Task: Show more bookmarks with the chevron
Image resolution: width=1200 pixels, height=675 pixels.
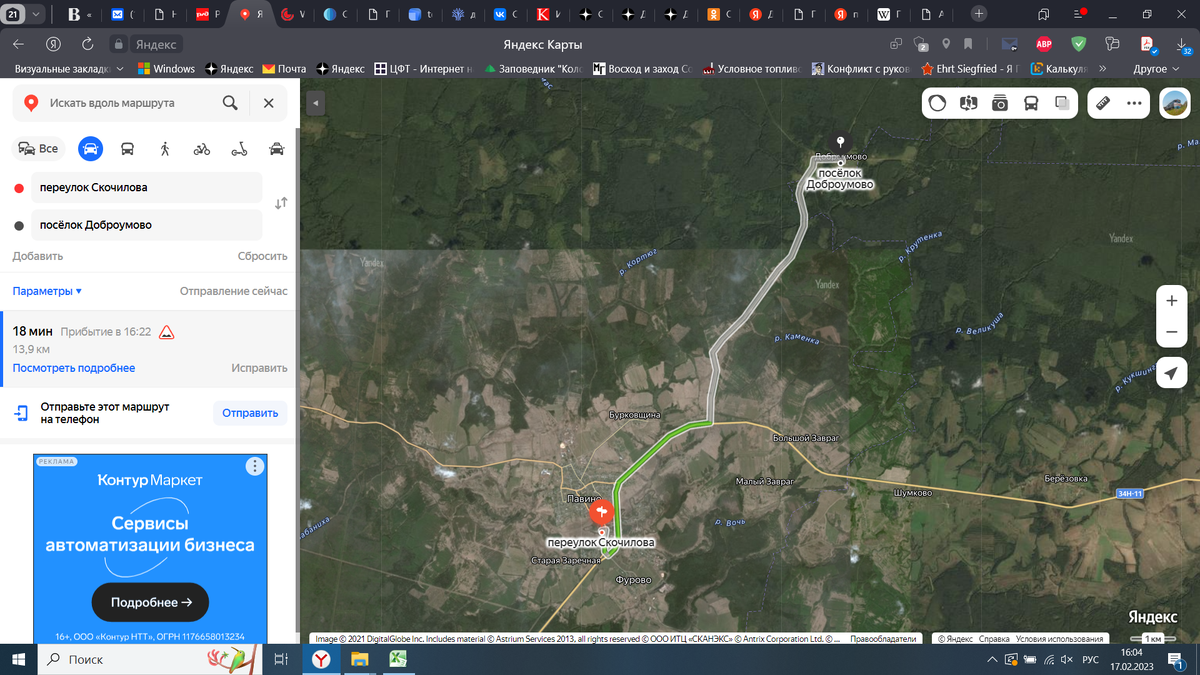Action: (x=1103, y=69)
